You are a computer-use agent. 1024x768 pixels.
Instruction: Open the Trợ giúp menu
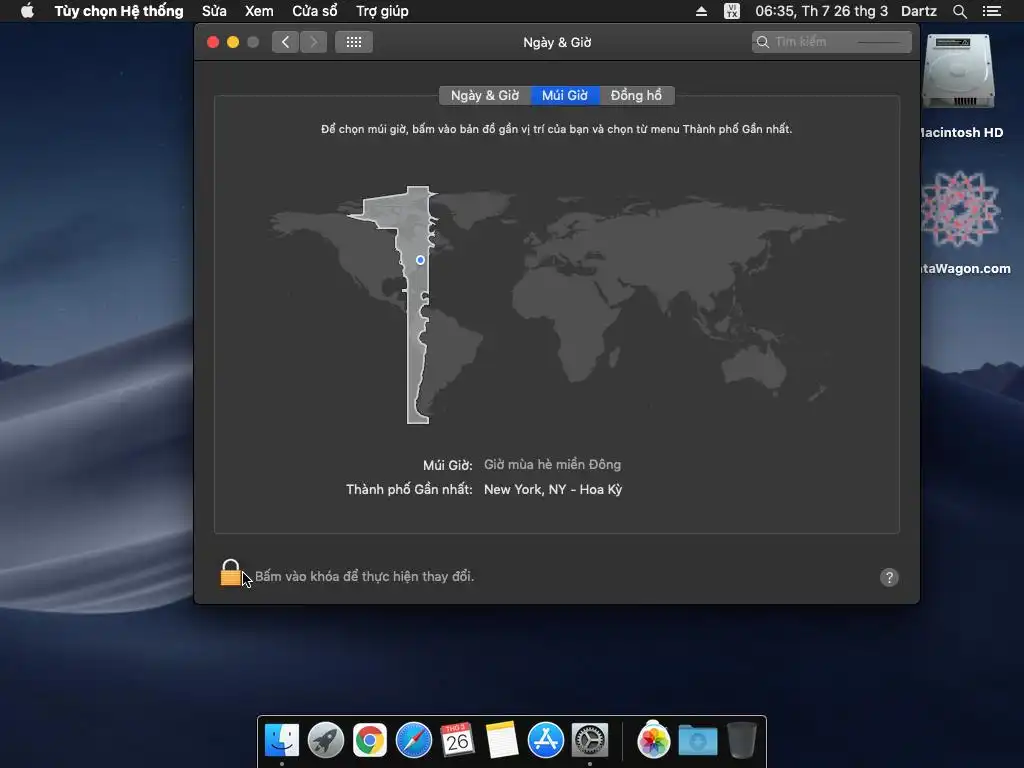382,11
